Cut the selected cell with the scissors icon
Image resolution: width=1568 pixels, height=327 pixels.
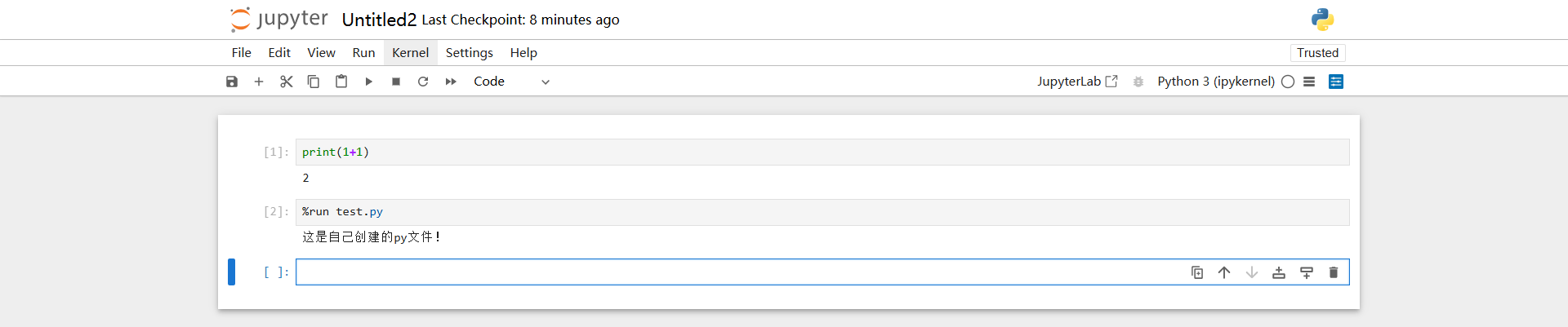point(286,82)
